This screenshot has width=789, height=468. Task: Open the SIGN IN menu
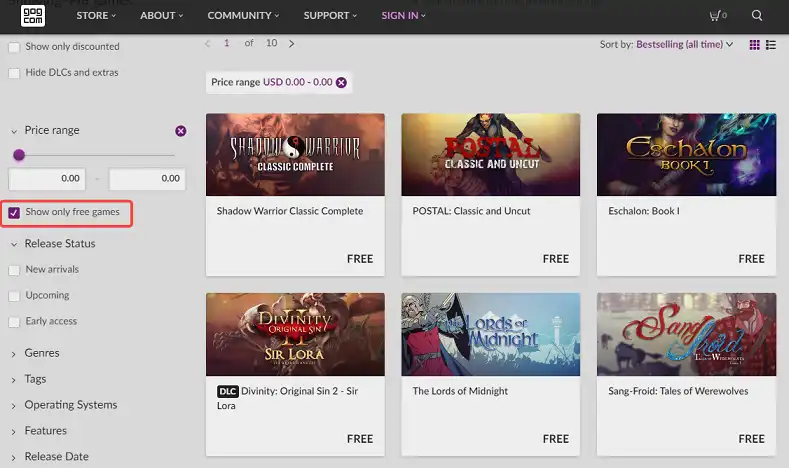404,16
